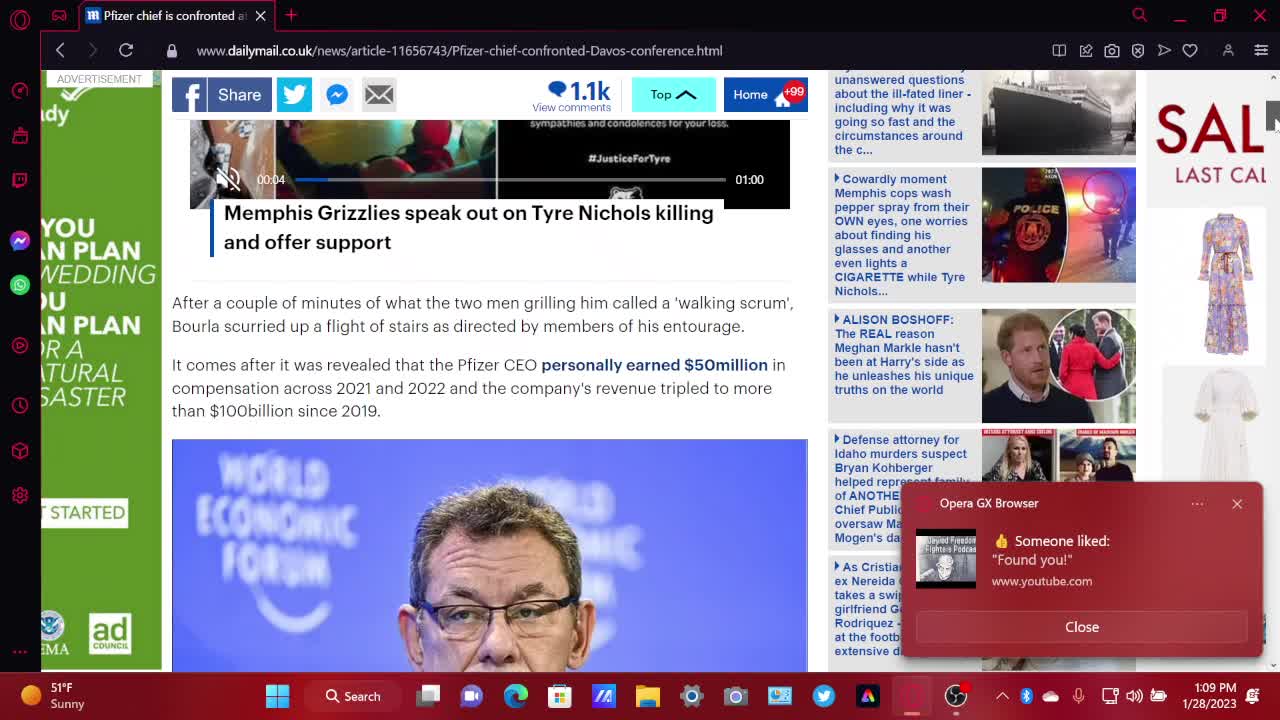Click the dress product in SALE ad
1280x720 pixels.
1225,284
